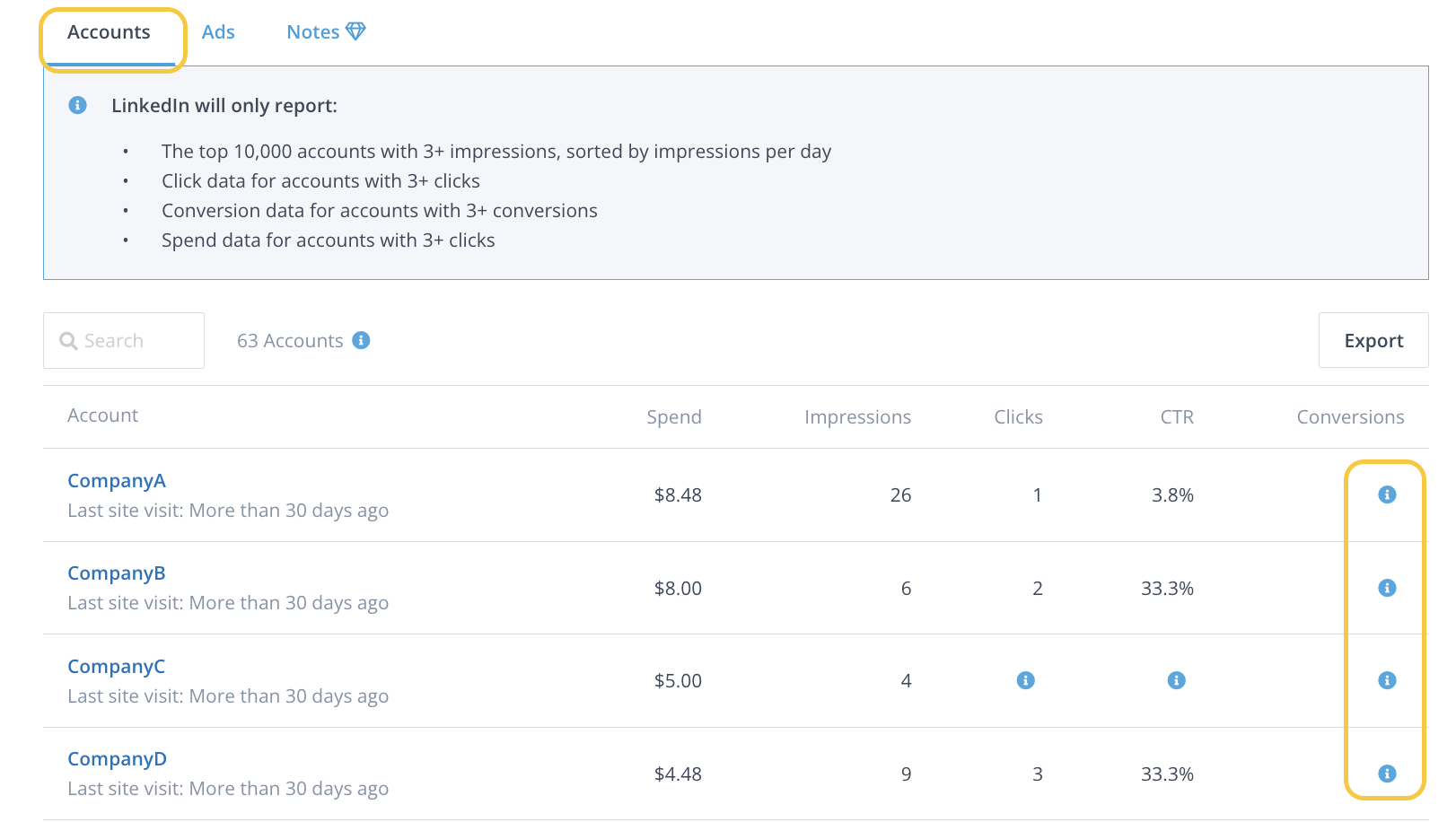Image resolution: width=1456 pixels, height=822 pixels.
Task: Open the CompanyC account link
Action: click(117, 666)
